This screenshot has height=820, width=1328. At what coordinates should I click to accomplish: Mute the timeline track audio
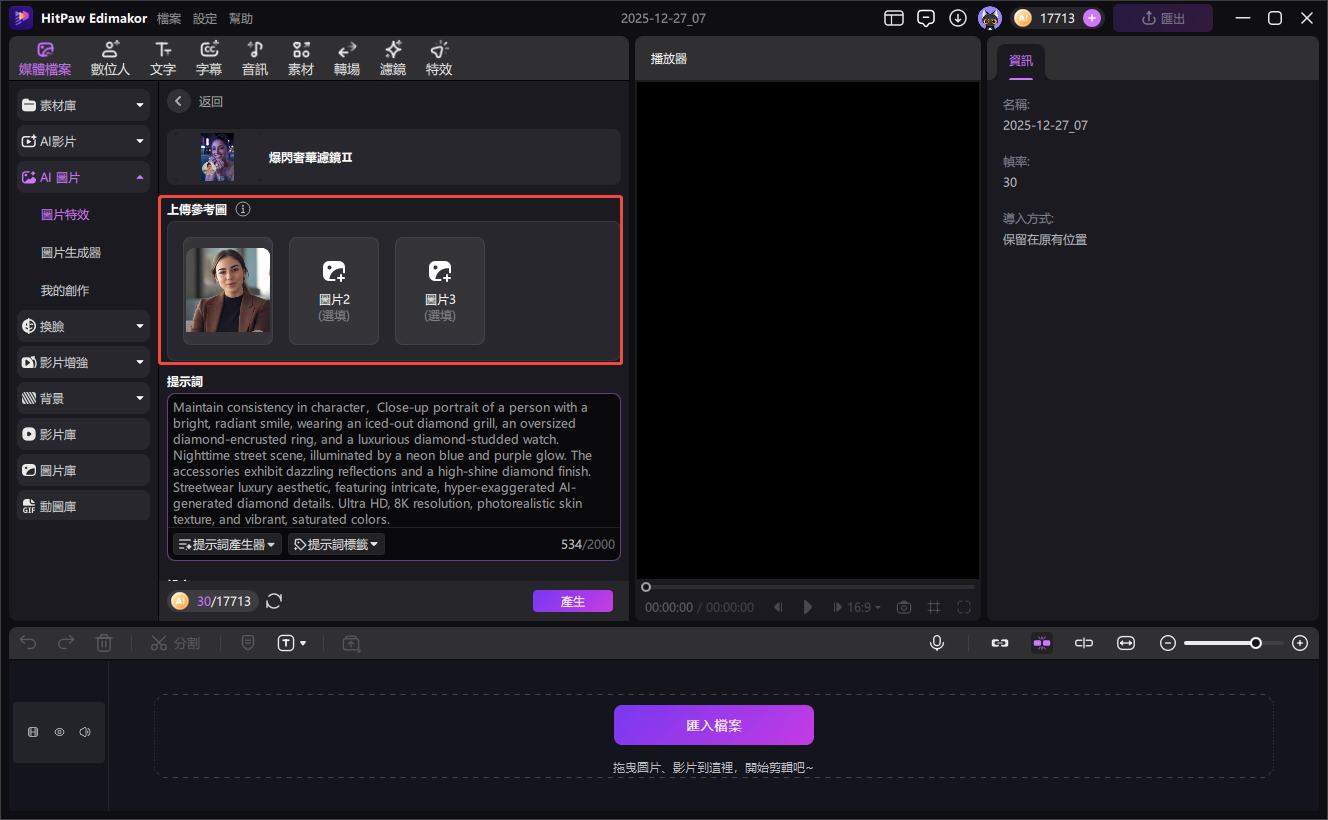pyautogui.click(x=84, y=732)
